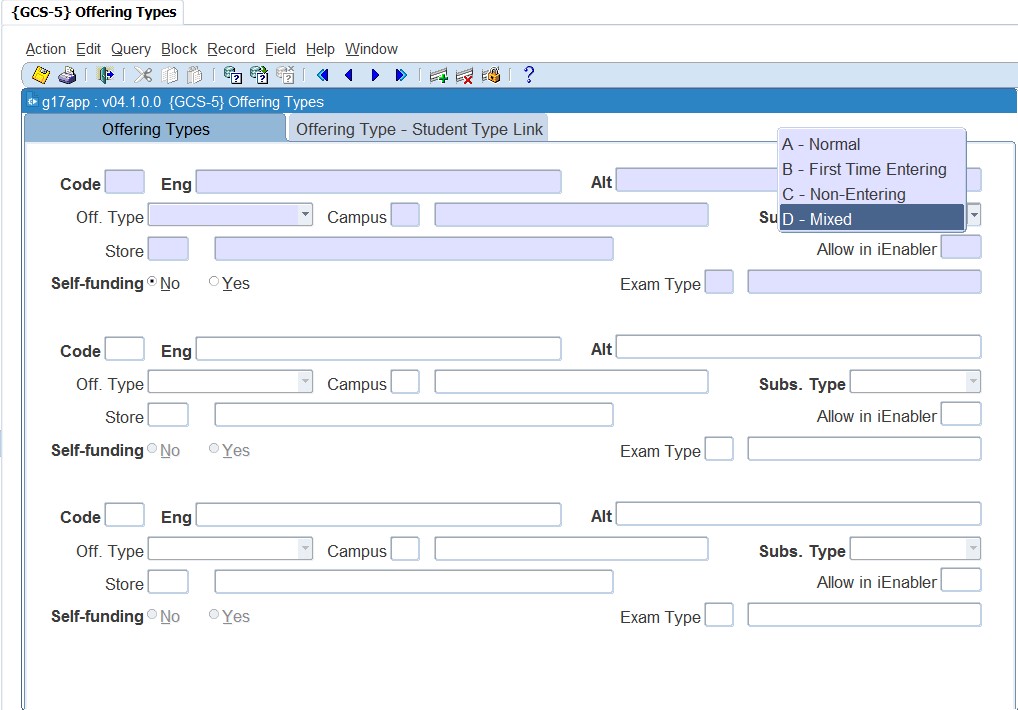1018x710 pixels.
Task: Open Off. Type dropdown in first record
Action: point(304,215)
